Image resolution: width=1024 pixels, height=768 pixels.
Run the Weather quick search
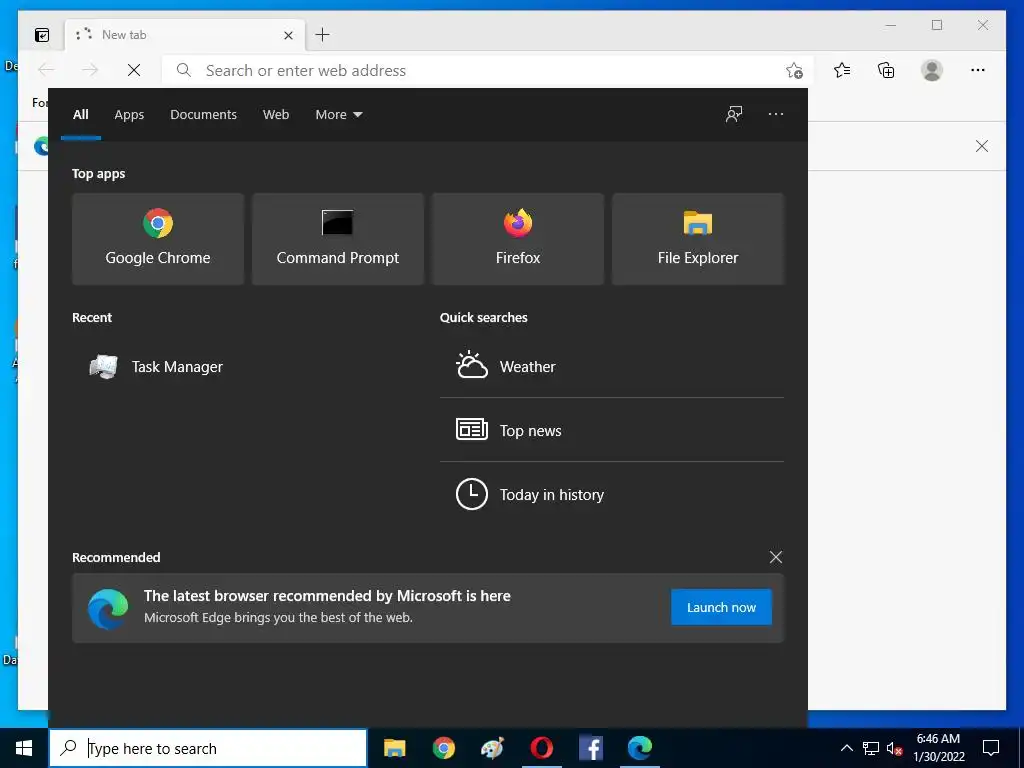tap(612, 366)
